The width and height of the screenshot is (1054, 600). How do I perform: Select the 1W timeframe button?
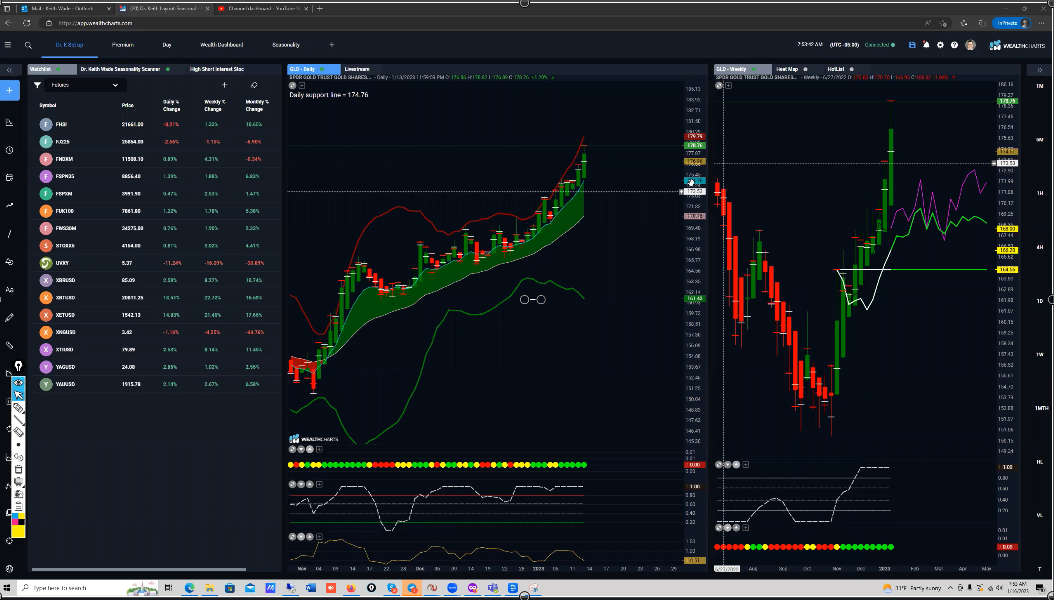point(1040,355)
